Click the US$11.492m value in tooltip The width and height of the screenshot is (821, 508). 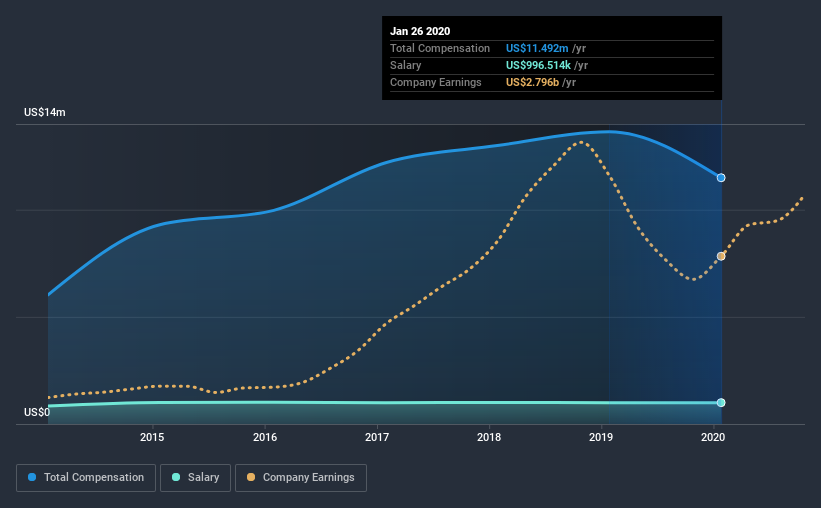click(x=537, y=48)
